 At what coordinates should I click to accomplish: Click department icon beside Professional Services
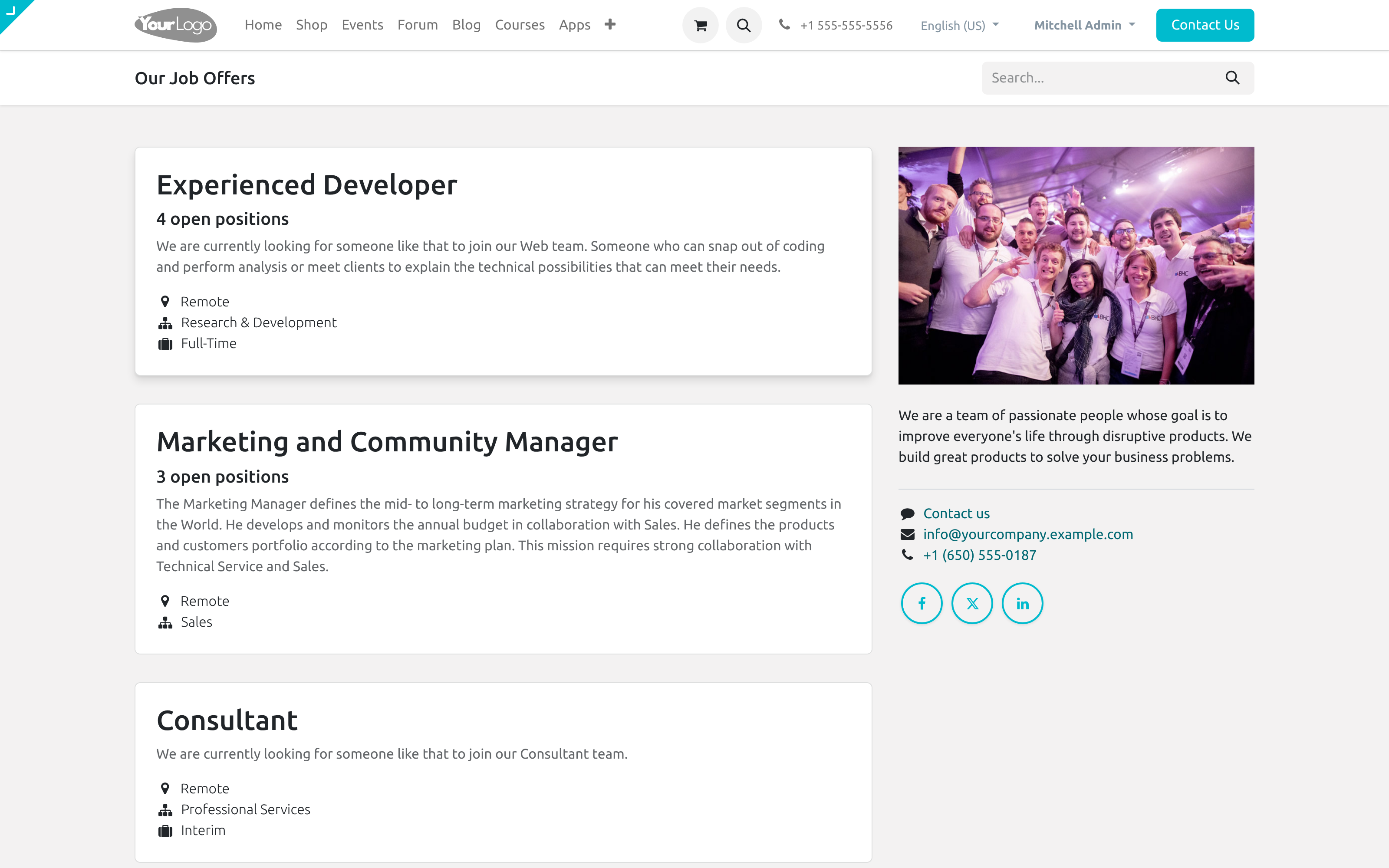point(165,810)
